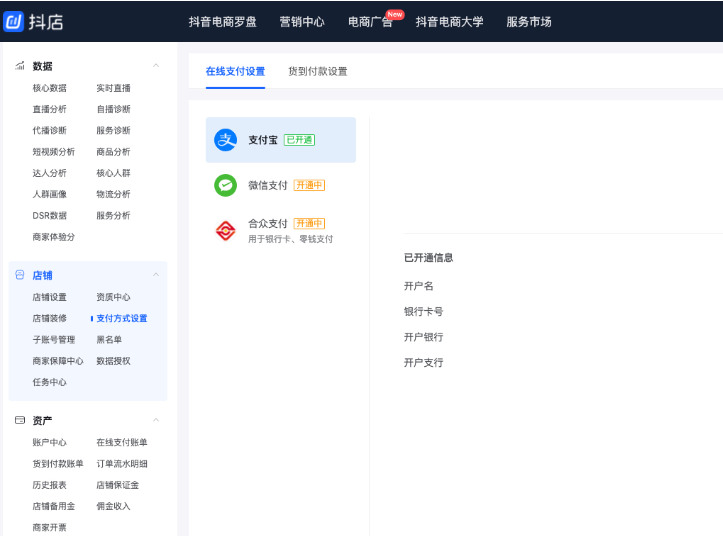Open 核心人群 in sidebar
The image size is (723, 536).
[x=113, y=173]
